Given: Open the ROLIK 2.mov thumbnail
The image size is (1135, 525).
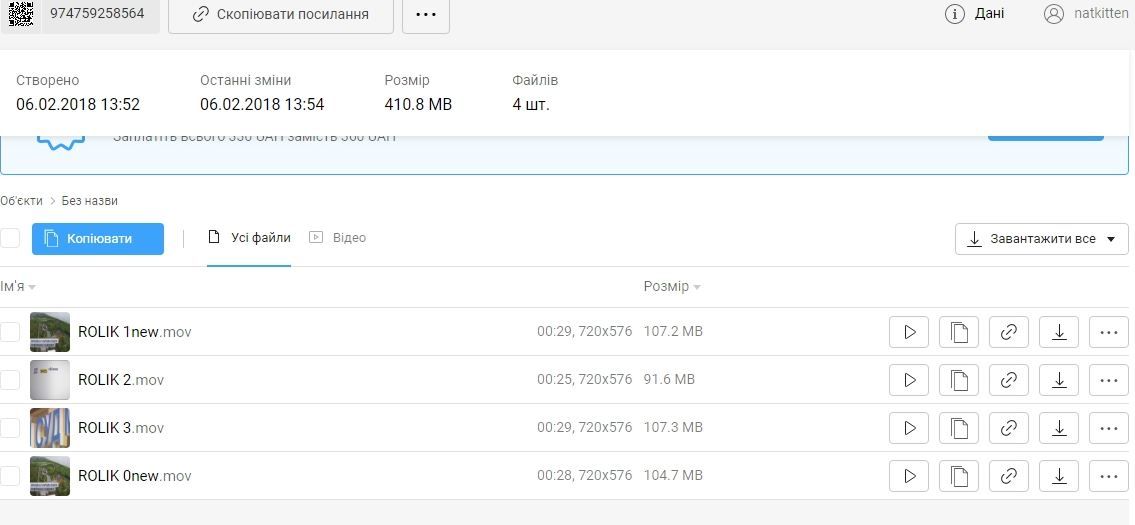Looking at the screenshot, I should [50, 380].
